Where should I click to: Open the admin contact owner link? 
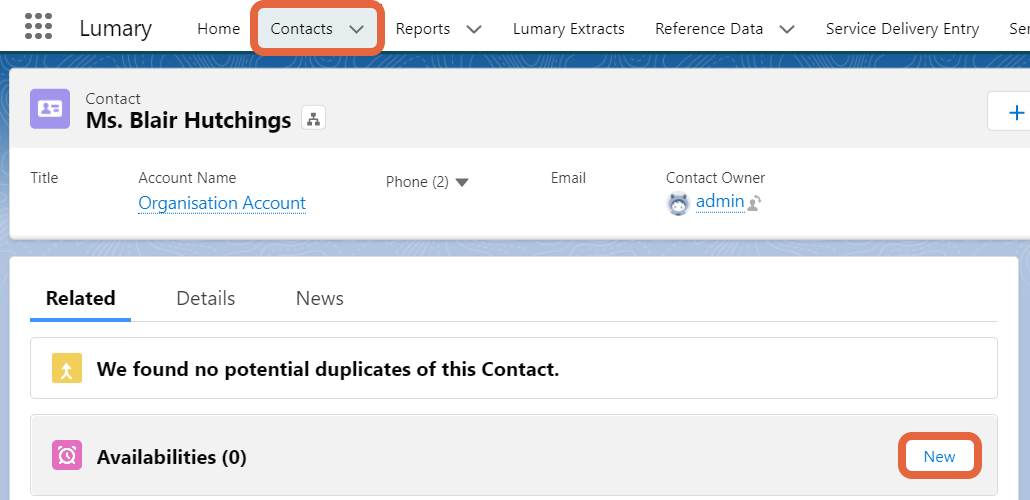[x=720, y=202]
